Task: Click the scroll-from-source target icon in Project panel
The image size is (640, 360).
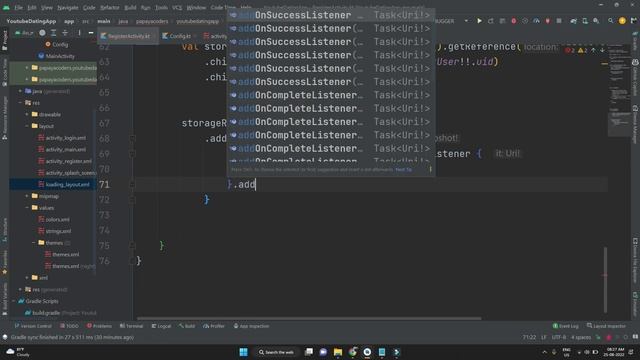Action: [x=42, y=33]
